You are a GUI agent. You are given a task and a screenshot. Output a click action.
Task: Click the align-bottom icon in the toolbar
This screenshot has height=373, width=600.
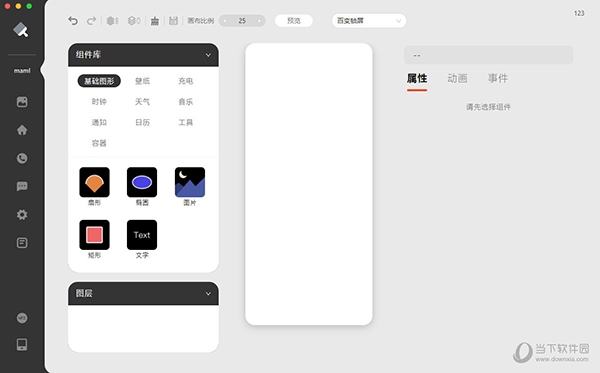155,21
